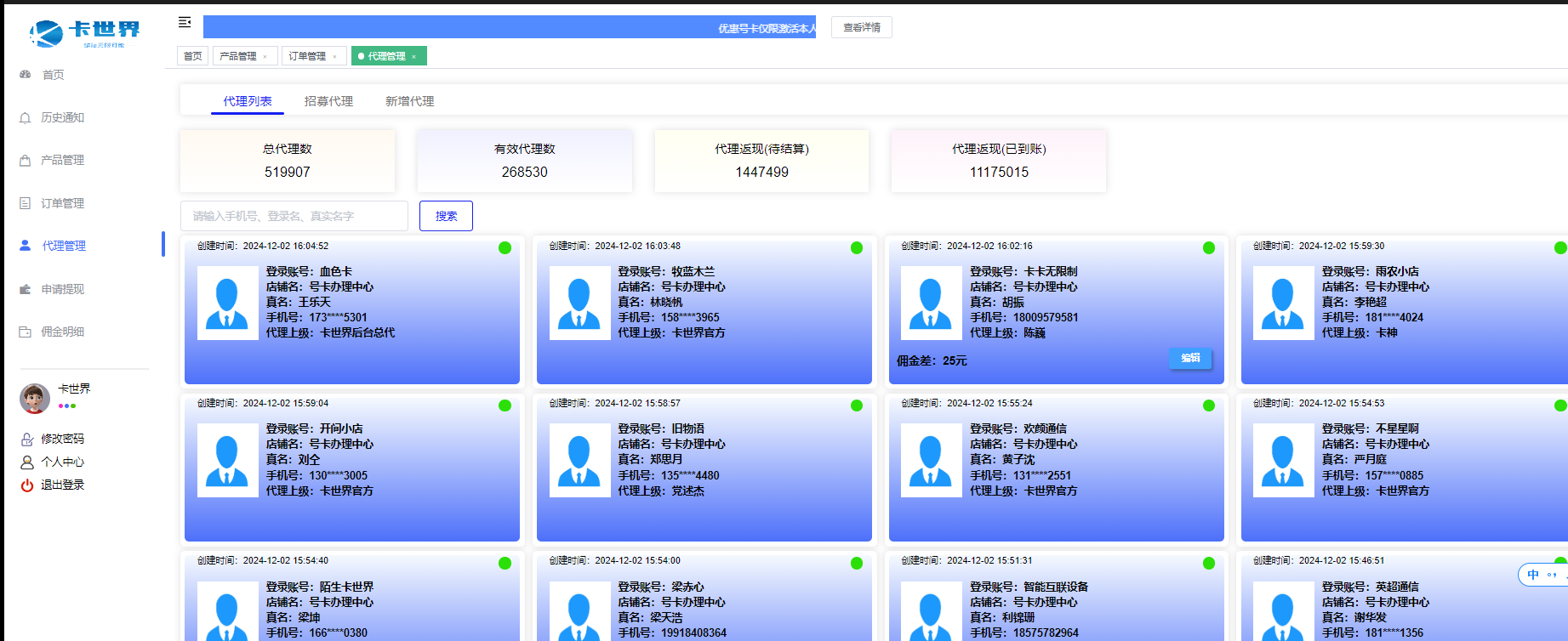Click the green status dot on 梁赤心 card
This screenshot has height=641, width=1568.
[x=857, y=563]
